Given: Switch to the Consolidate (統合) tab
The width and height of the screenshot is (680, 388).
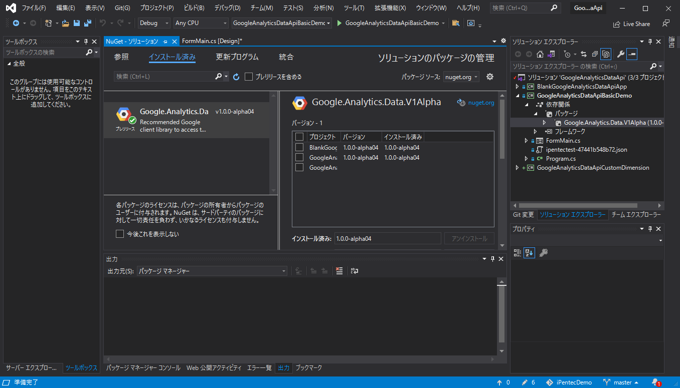Looking at the screenshot, I should [286, 57].
